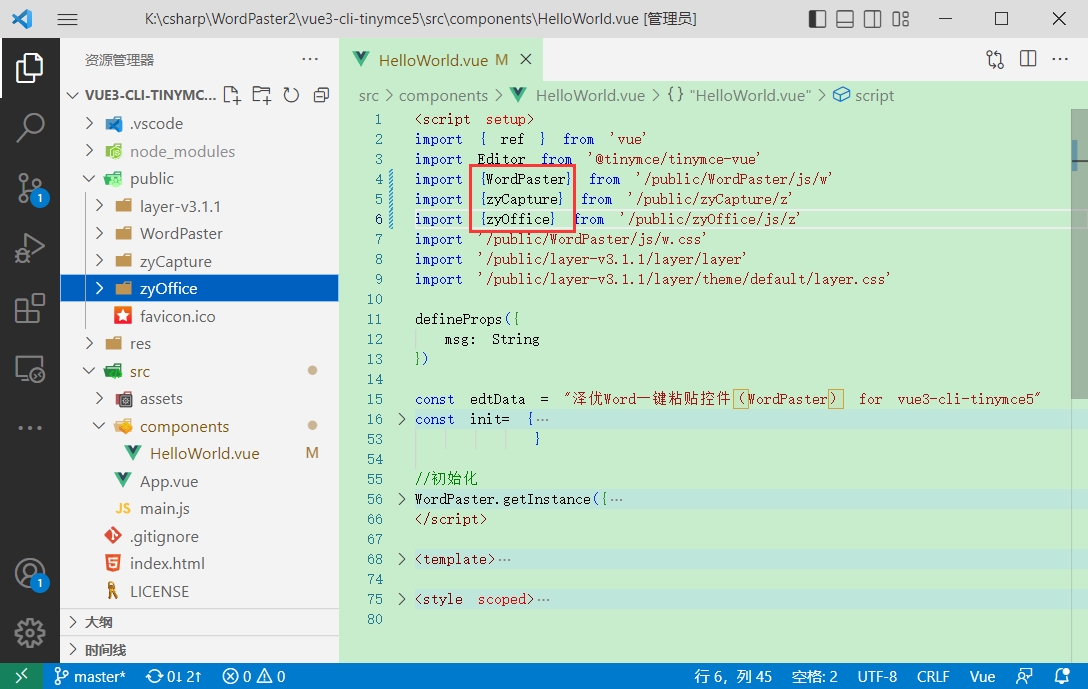Toggle the bottom panel layout button

[845, 19]
